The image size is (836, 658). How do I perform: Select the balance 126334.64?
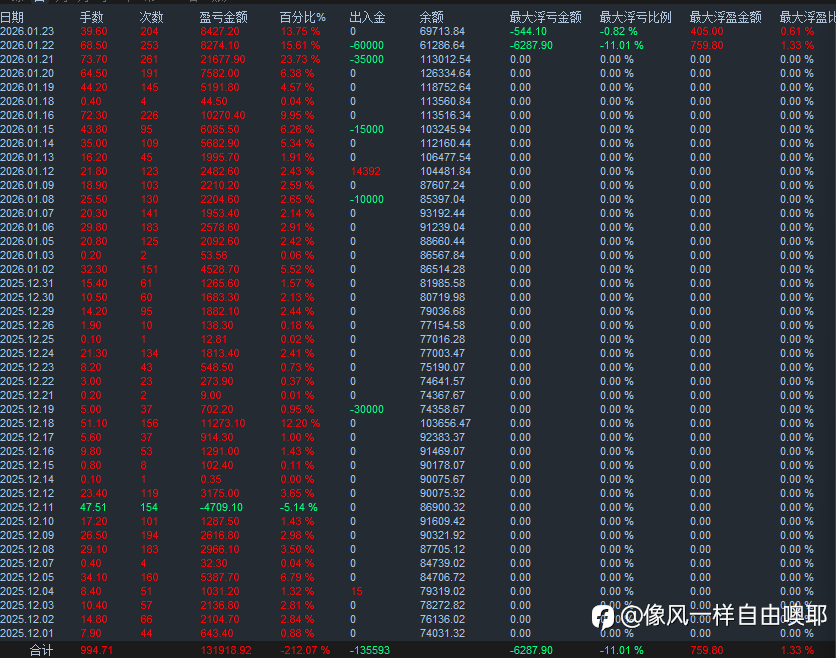coord(445,73)
